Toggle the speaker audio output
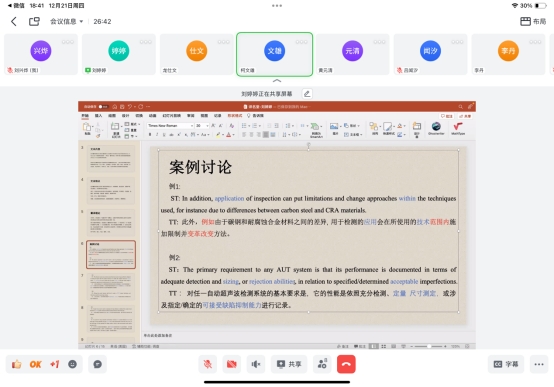554x387 pixels. click(x=256, y=364)
